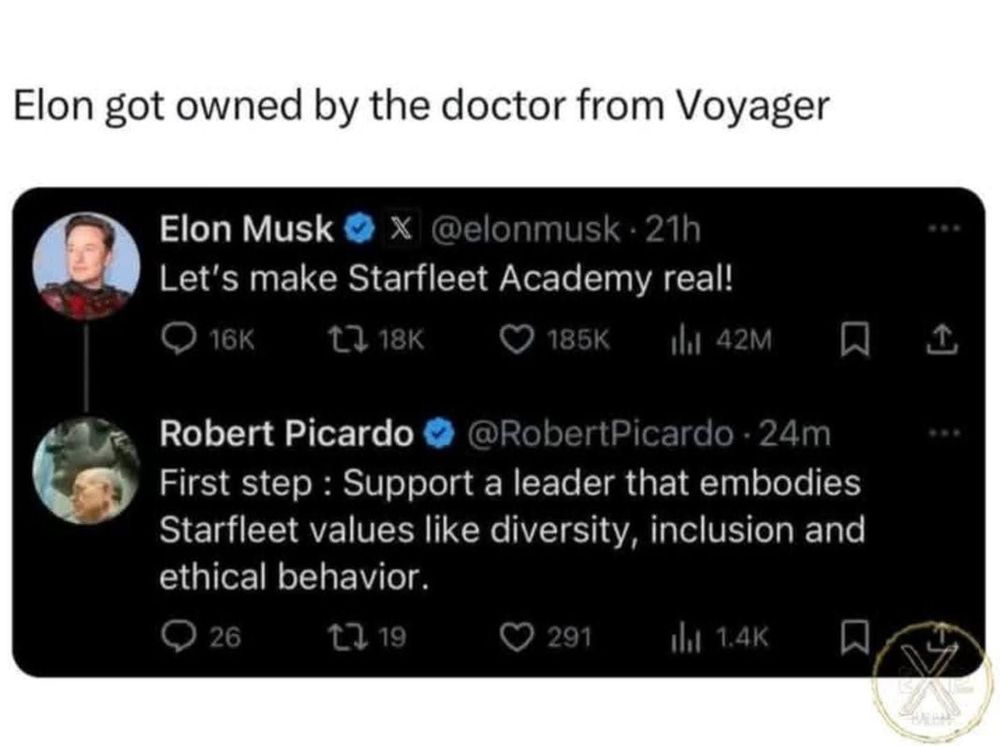Click reply icon on Elon Musk's tweet

pos(179,339)
